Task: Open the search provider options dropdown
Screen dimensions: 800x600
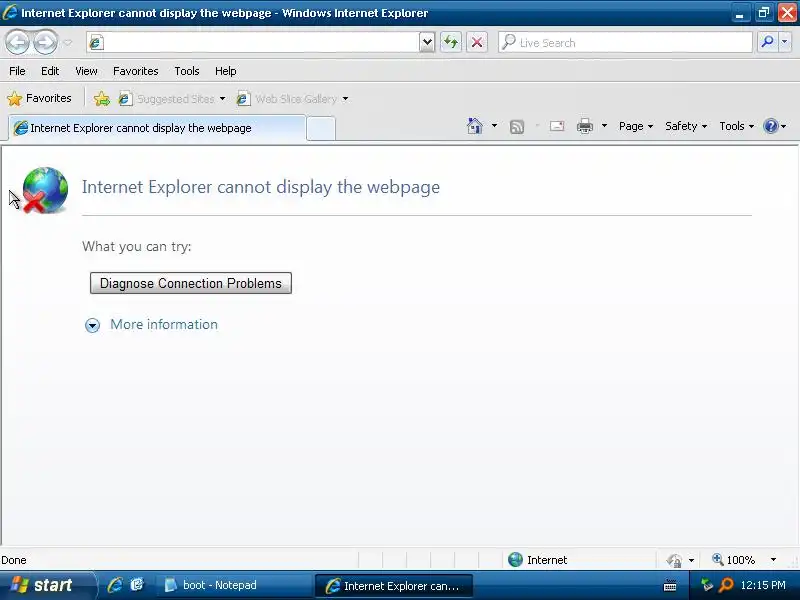Action: (x=785, y=42)
